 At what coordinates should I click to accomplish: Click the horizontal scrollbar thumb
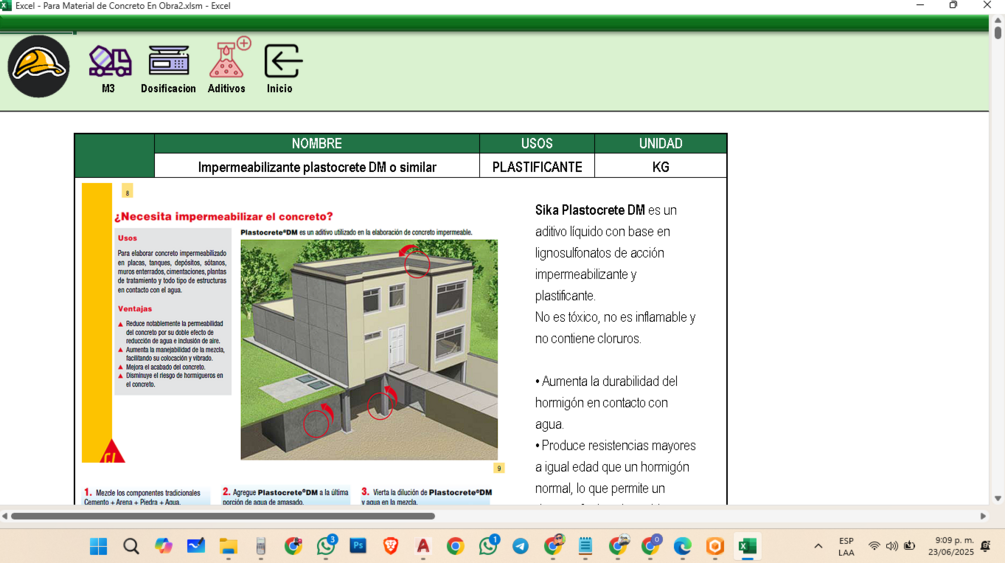223,516
